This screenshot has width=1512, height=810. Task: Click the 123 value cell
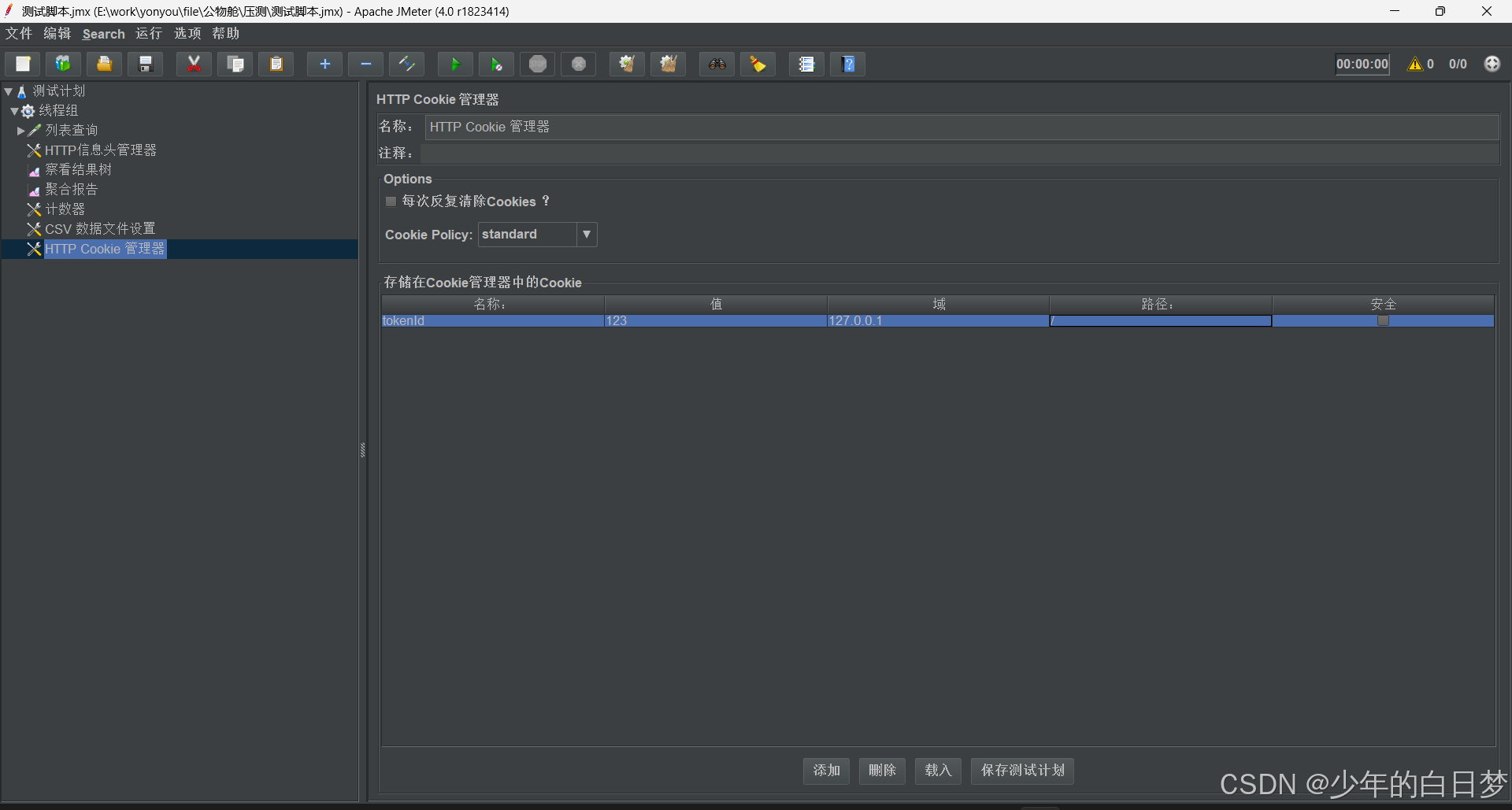click(x=715, y=320)
